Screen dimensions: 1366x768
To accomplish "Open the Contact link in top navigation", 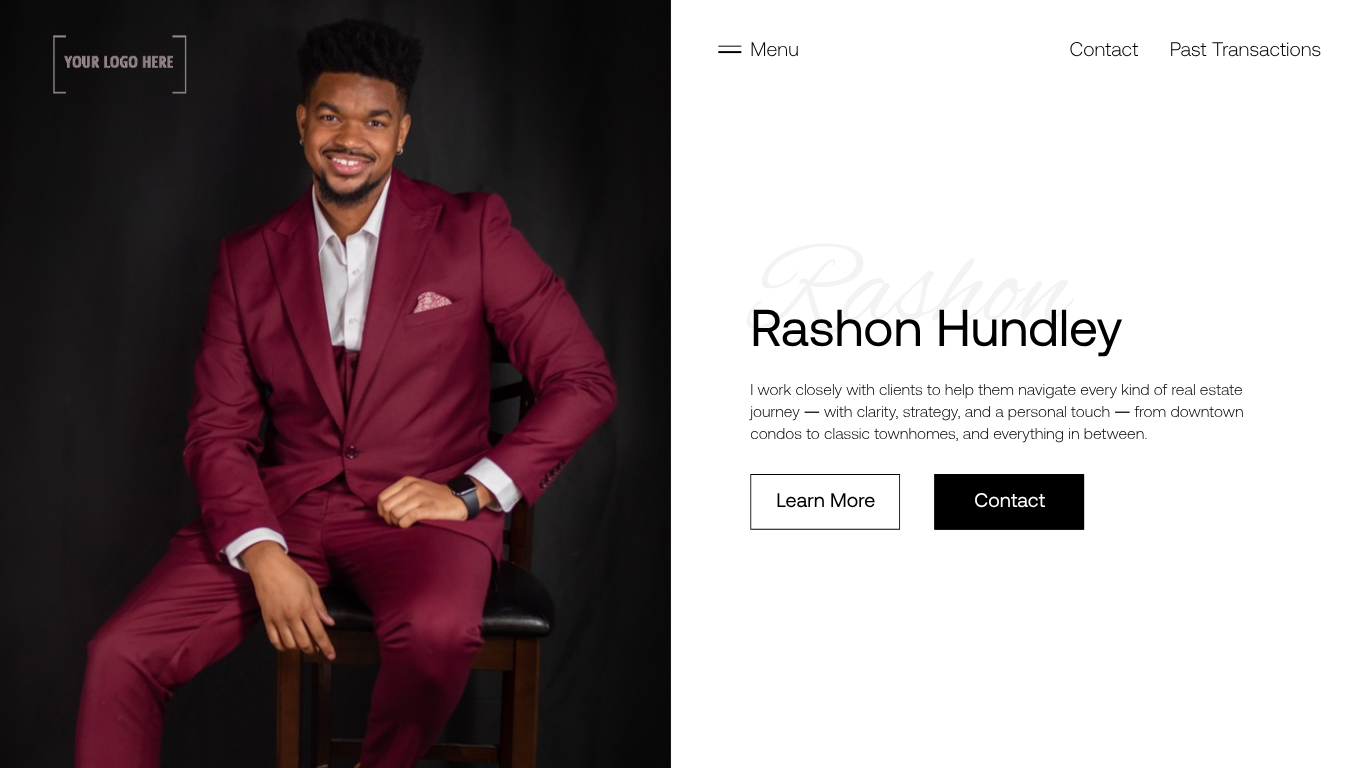I will coord(1103,50).
